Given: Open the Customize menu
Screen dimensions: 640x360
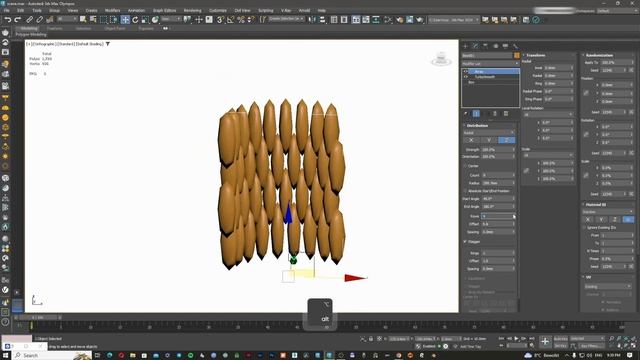Looking at the screenshot, I should (218, 11).
